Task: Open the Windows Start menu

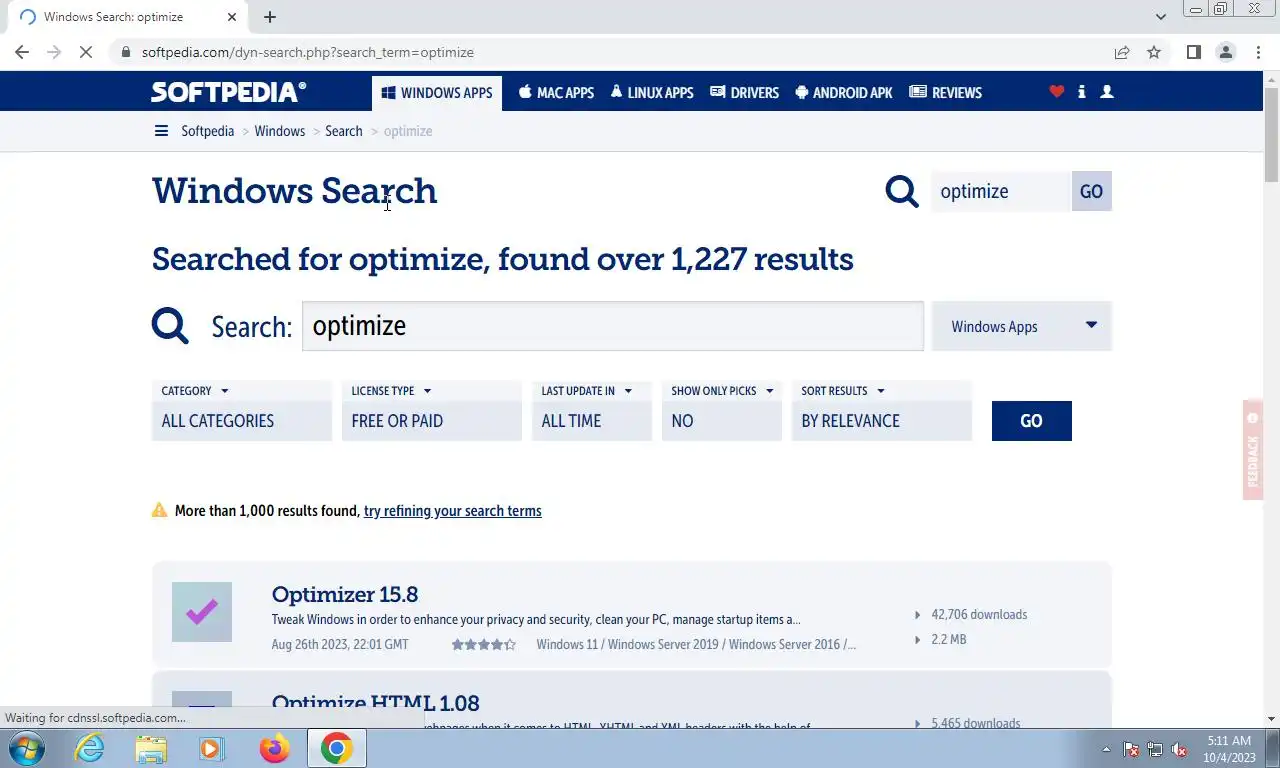Action: click(x=27, y=748)
